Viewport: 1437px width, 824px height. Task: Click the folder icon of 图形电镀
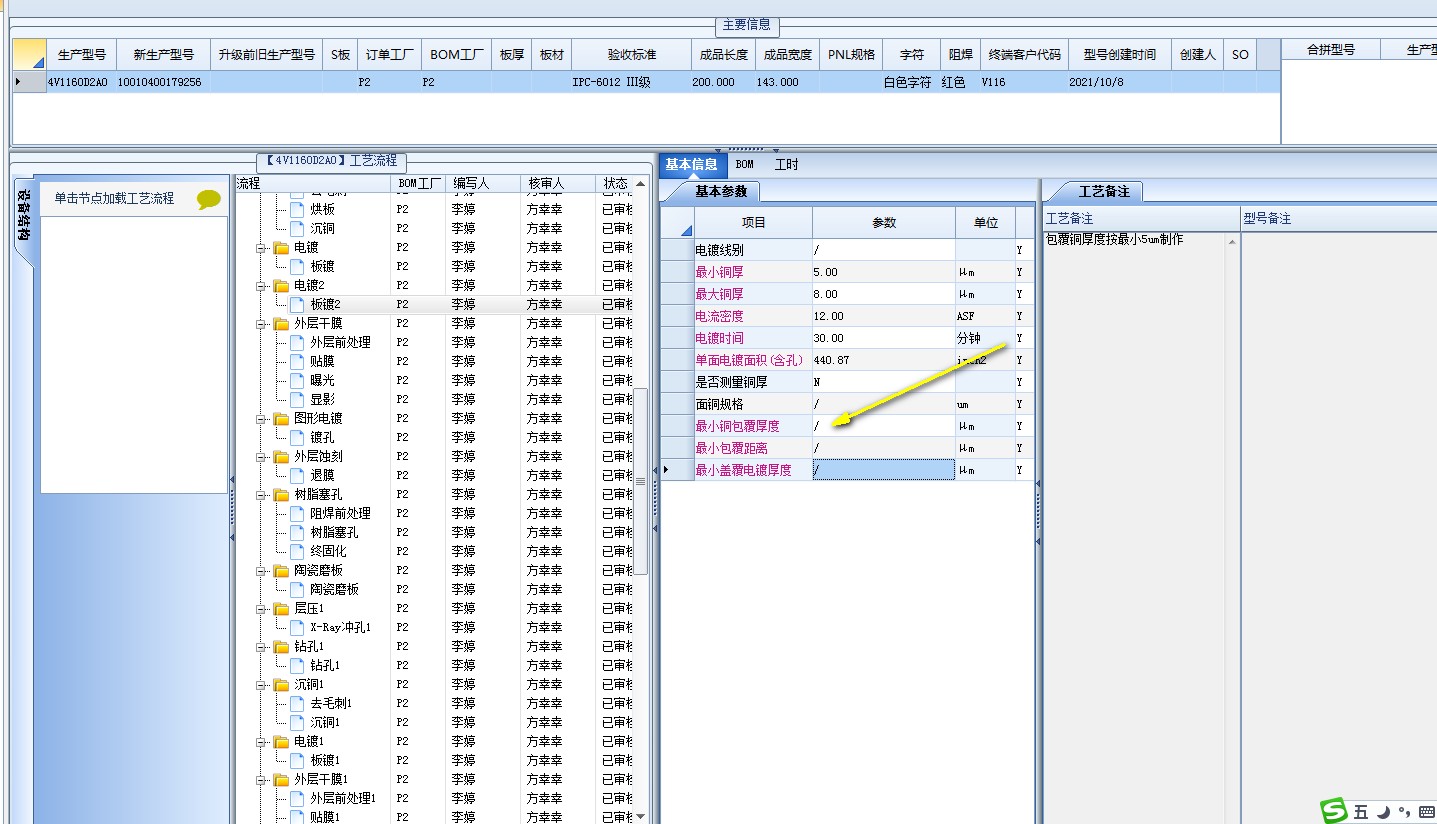tap(281, 419)
